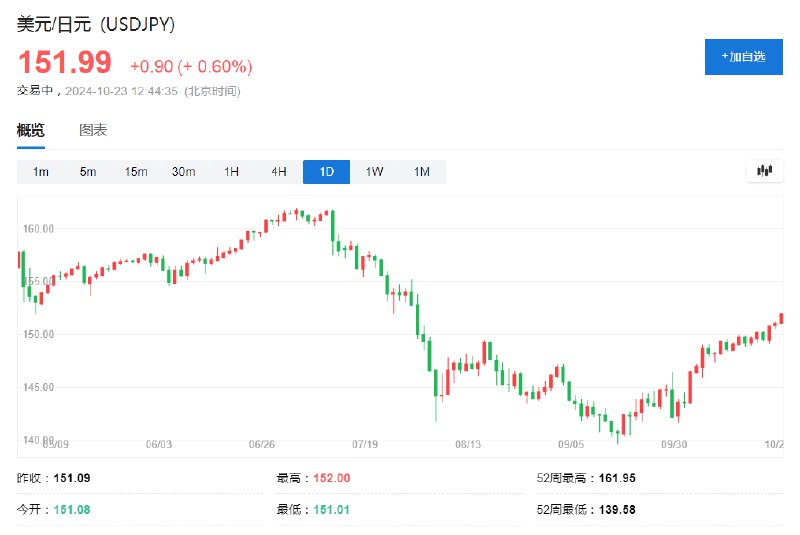Click the current price 151.99
Screen dimensions: 800x535
point(65,62)
